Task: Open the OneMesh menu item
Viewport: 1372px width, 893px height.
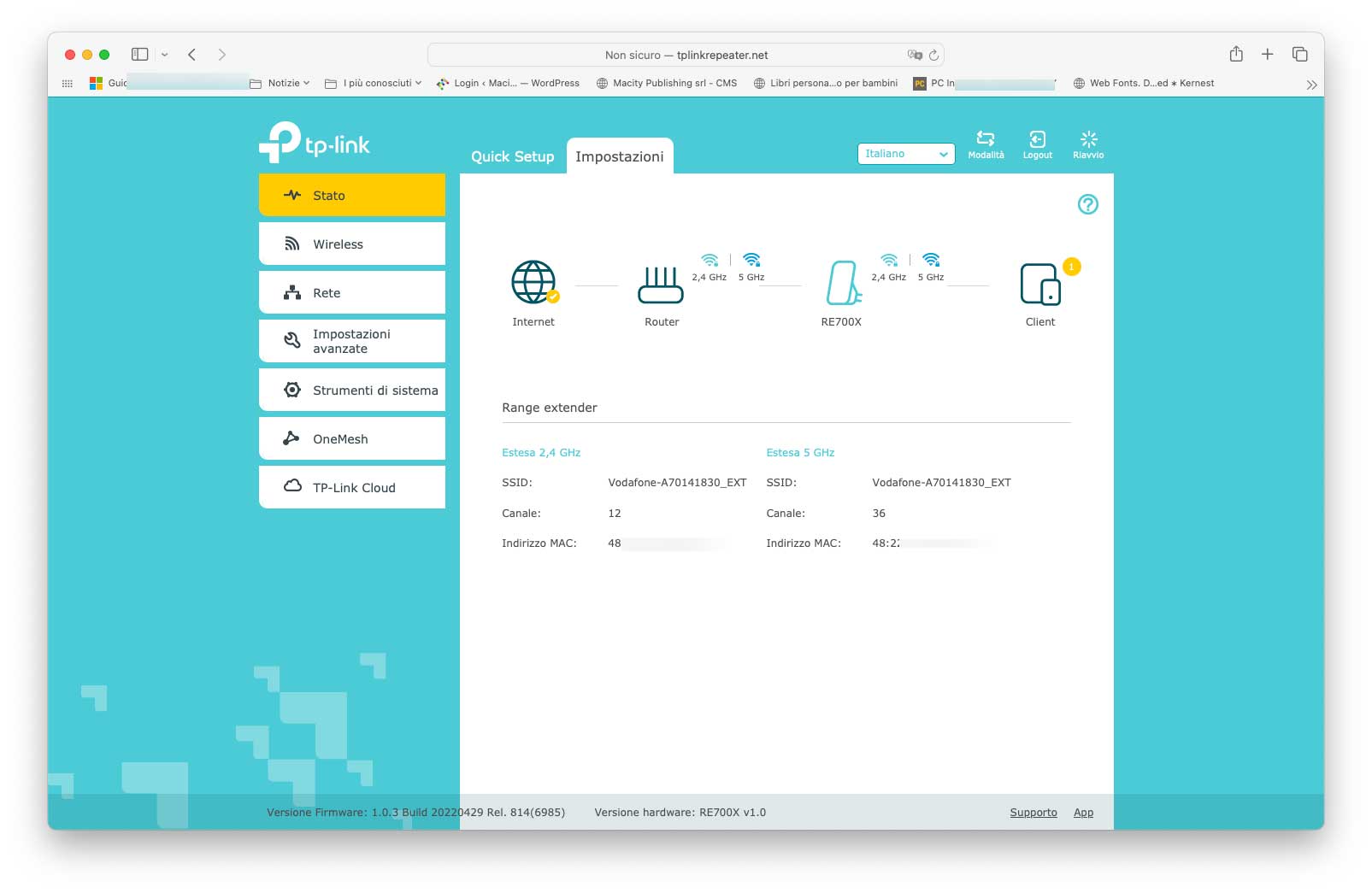Action: click(x=352, y=438)
